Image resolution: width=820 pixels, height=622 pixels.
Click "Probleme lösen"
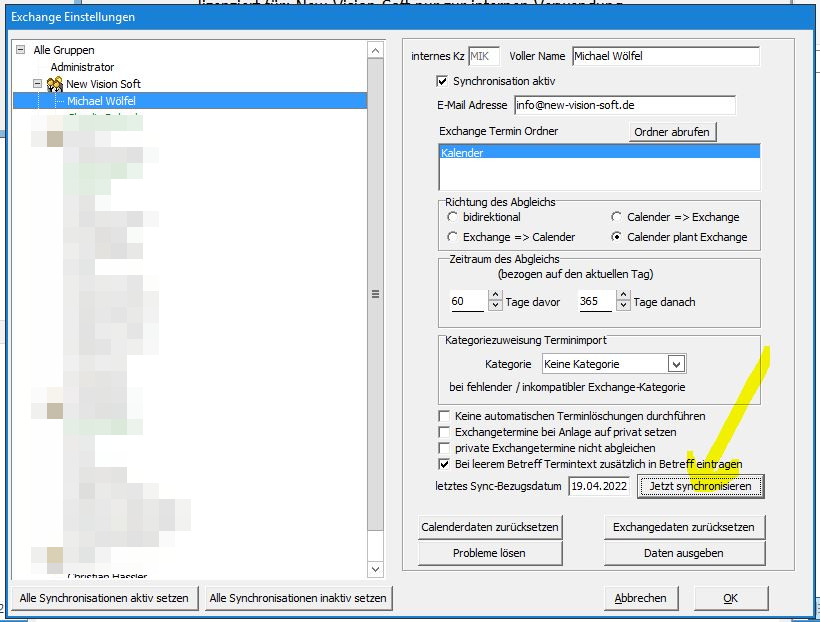[489, 551]
